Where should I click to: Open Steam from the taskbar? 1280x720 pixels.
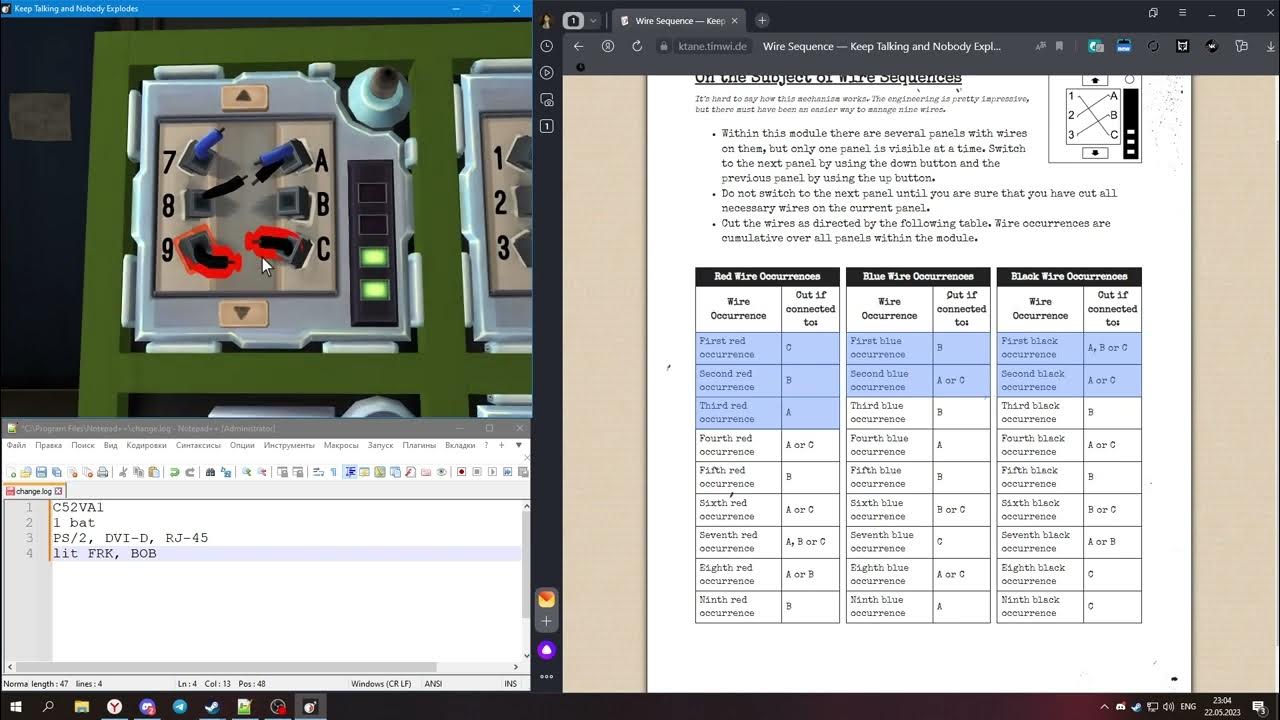212,706
